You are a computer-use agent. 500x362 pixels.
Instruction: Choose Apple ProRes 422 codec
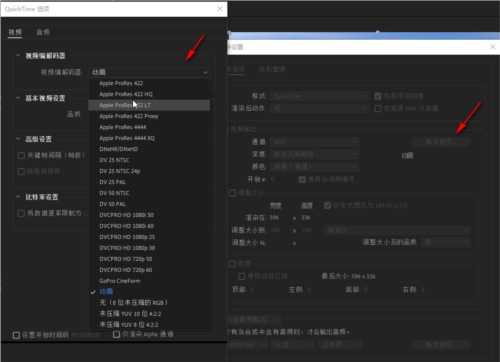[x=149, y=83]
